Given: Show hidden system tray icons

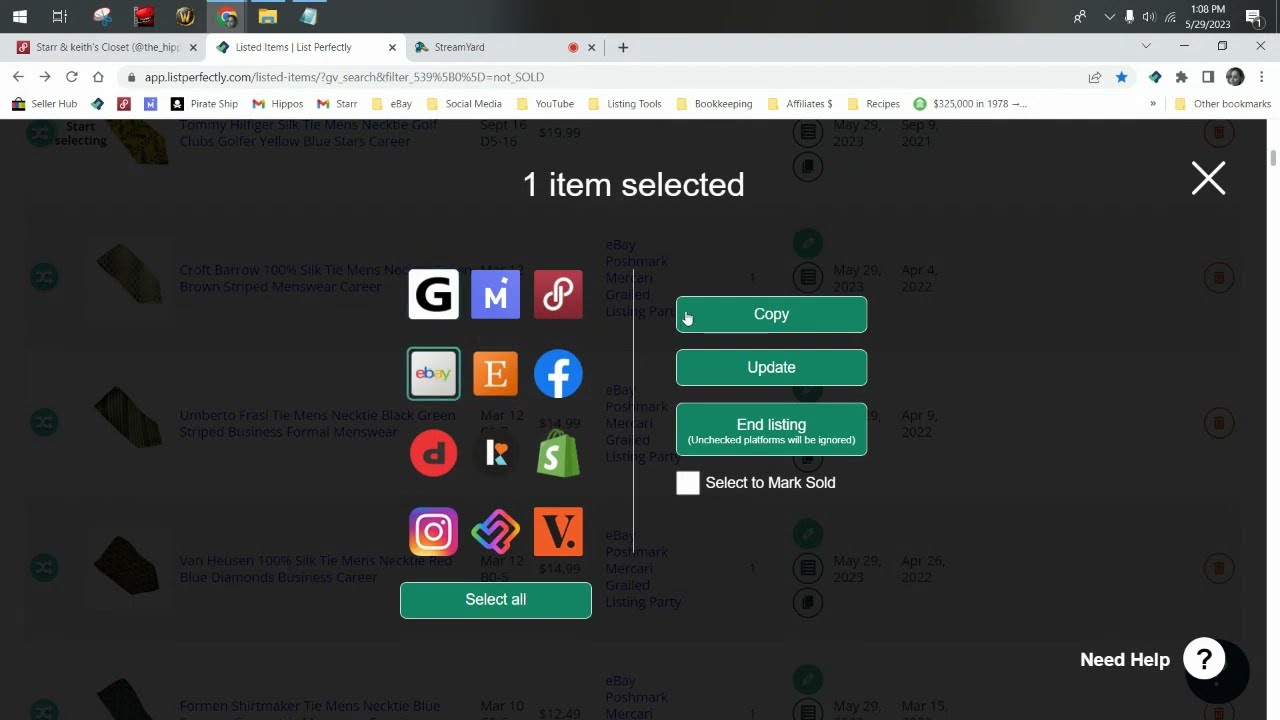Looking at the screenshot, I should point(1109,16).
